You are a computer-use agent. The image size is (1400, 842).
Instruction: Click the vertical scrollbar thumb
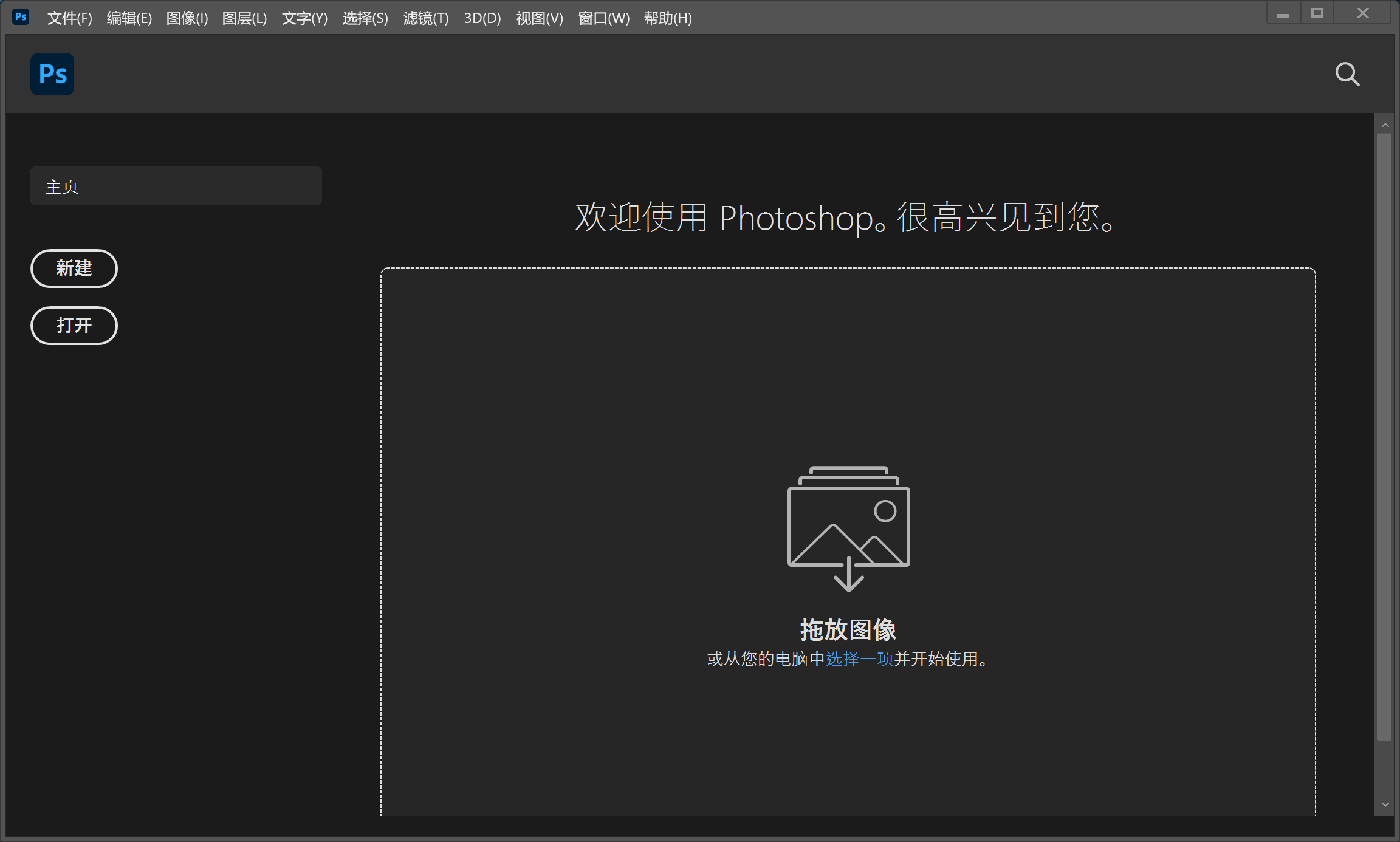coord(1384,437)
